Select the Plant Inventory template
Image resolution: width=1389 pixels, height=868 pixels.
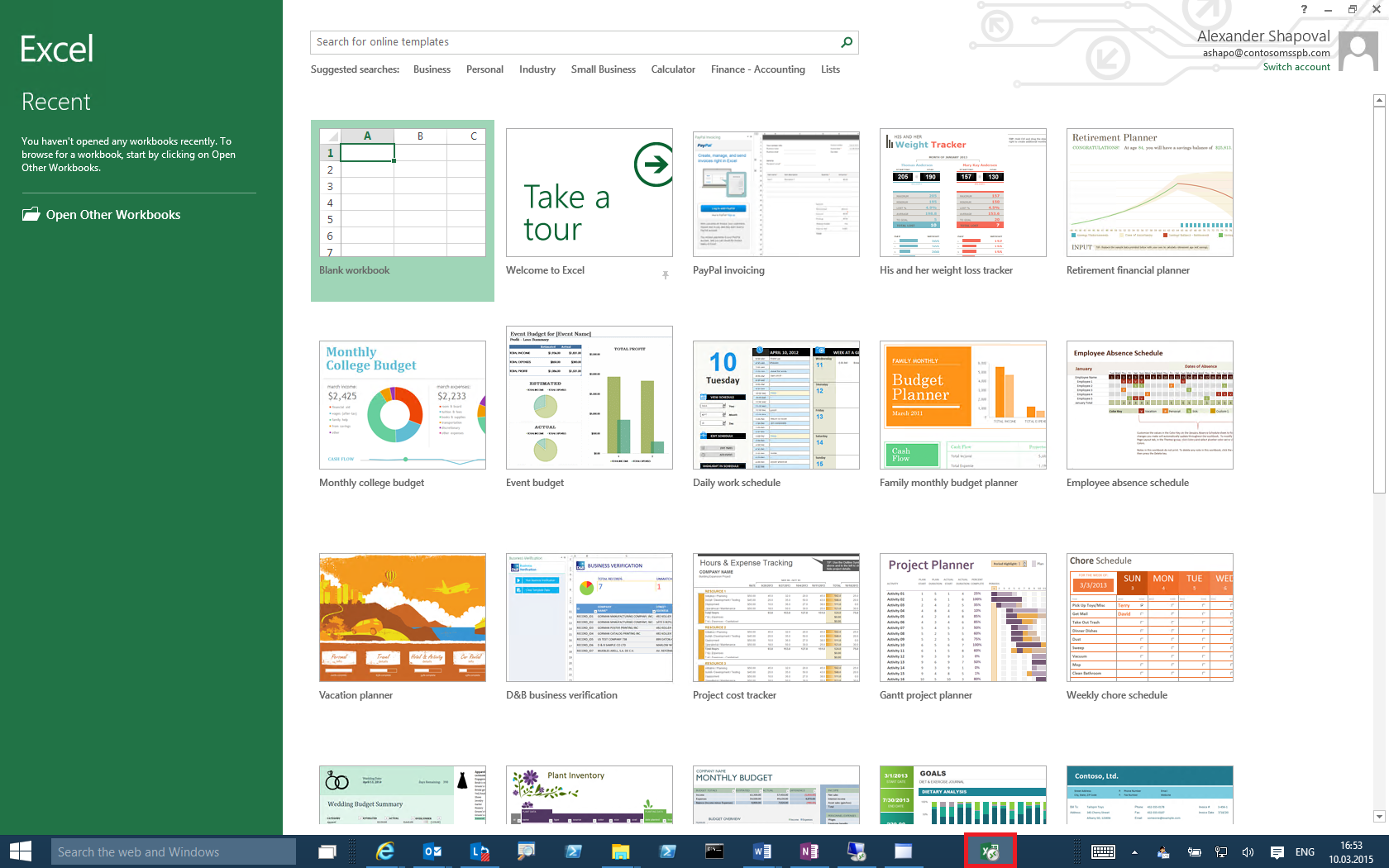(589, 795)
